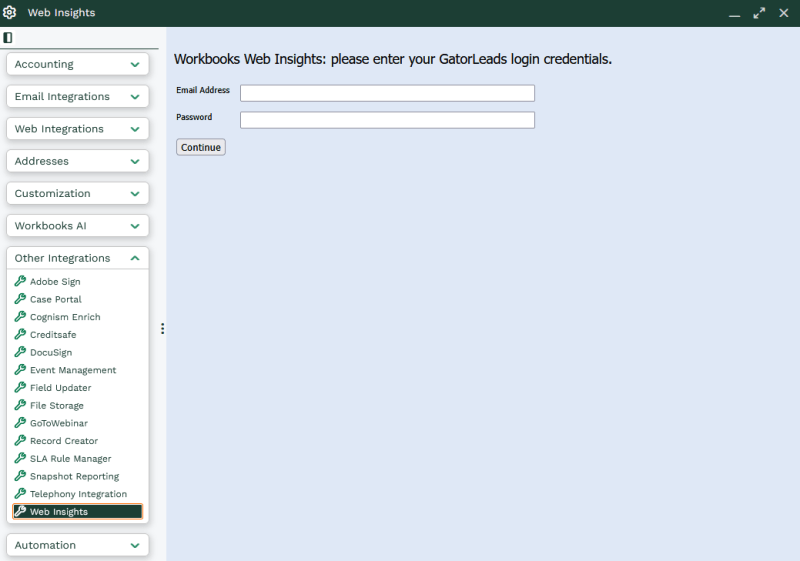Toggle the sidebar collapse panel icon
The image size is (800, 561).
tap(8, 37)
